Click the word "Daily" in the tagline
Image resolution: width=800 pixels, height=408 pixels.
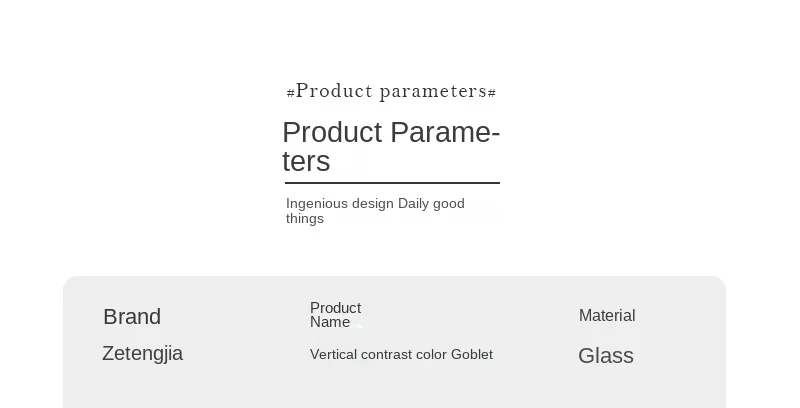click(x=413, y=203)
